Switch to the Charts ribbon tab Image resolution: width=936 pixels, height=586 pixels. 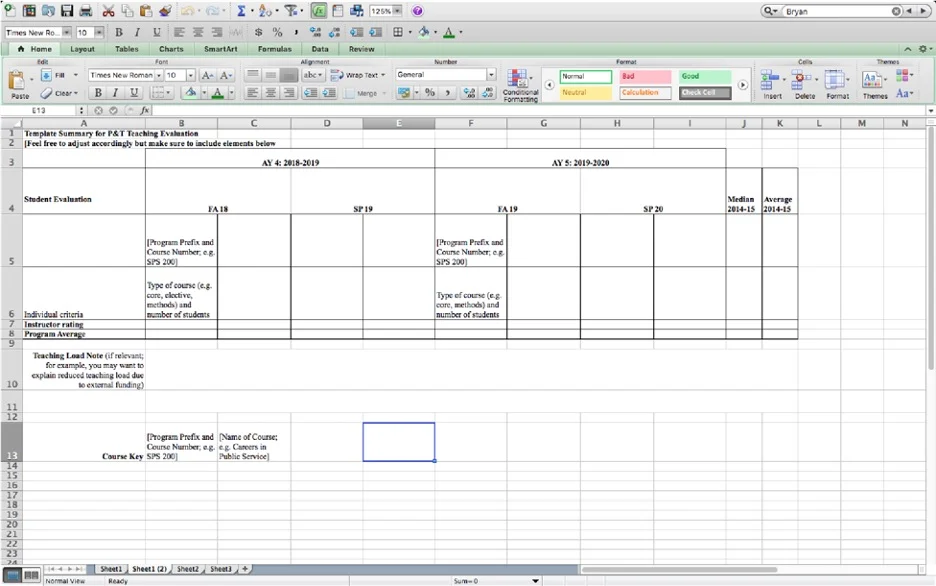tap(171, 49)
